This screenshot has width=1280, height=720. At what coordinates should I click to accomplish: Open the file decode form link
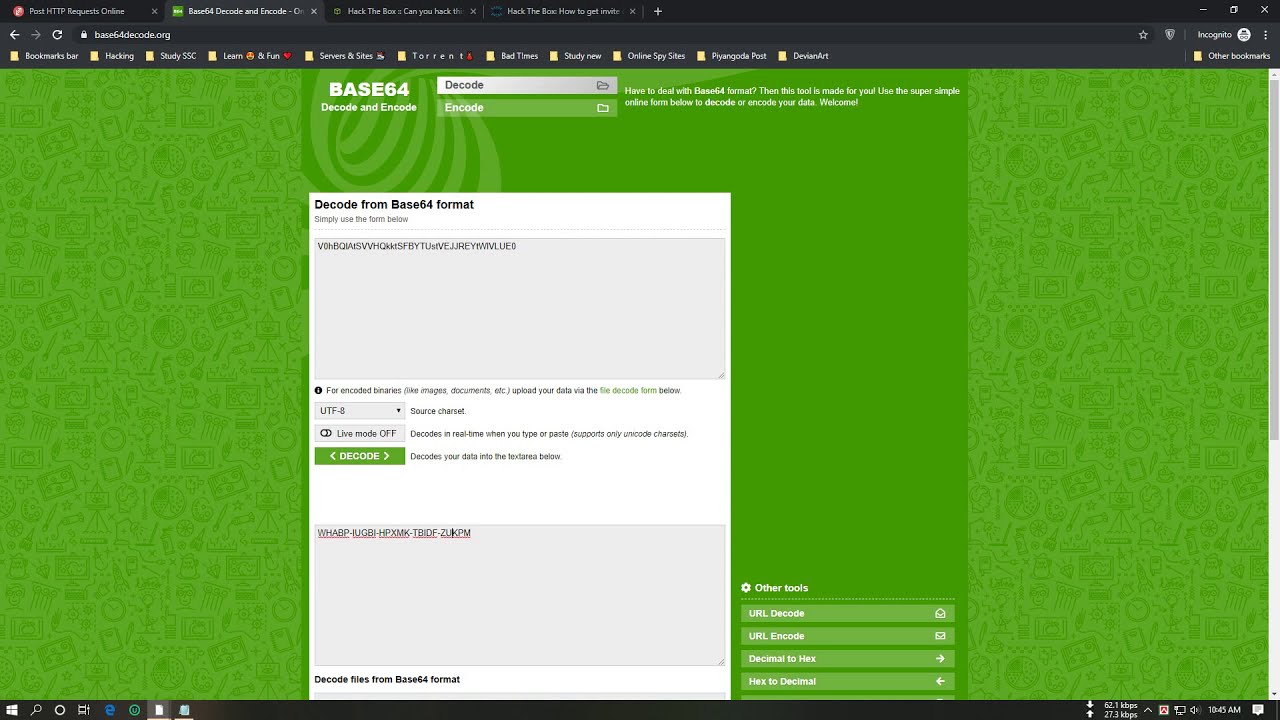(x=628, y=391)
